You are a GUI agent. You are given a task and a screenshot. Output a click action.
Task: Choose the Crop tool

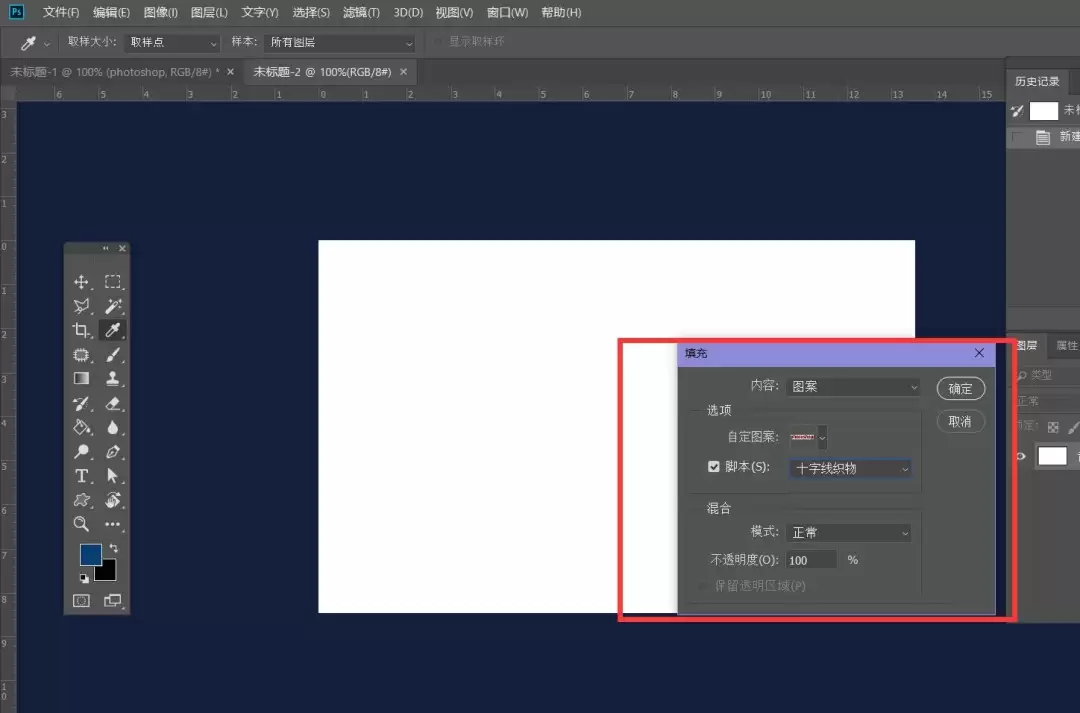81,330
